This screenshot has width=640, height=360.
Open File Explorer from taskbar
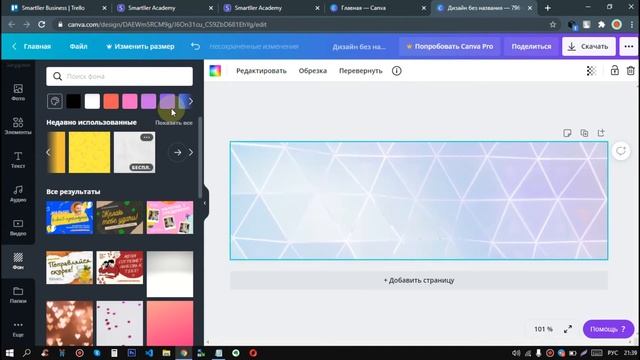click(166, 353)
